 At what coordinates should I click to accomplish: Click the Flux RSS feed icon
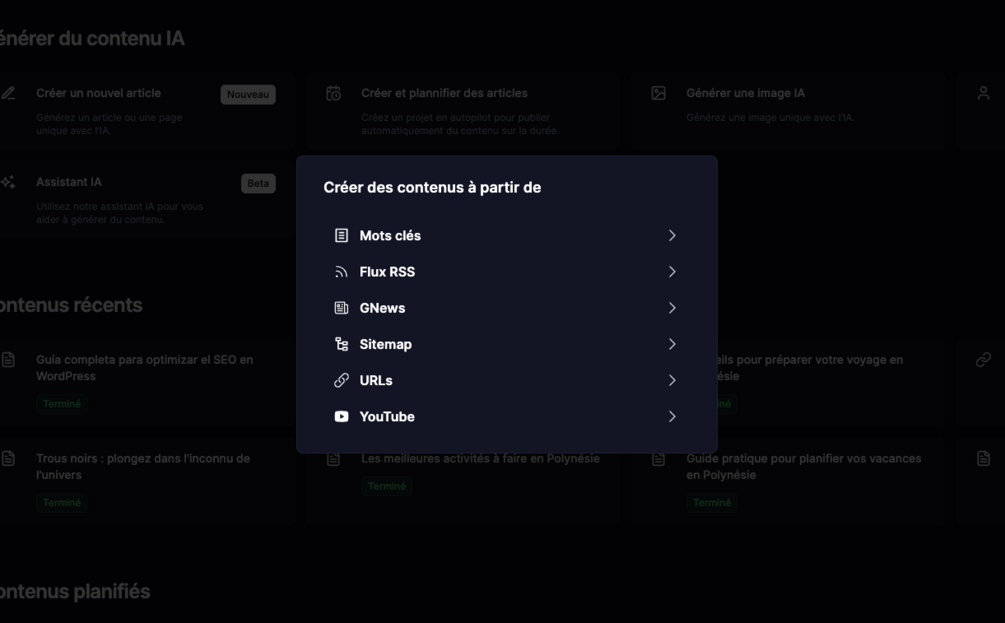tap(341, 272)
